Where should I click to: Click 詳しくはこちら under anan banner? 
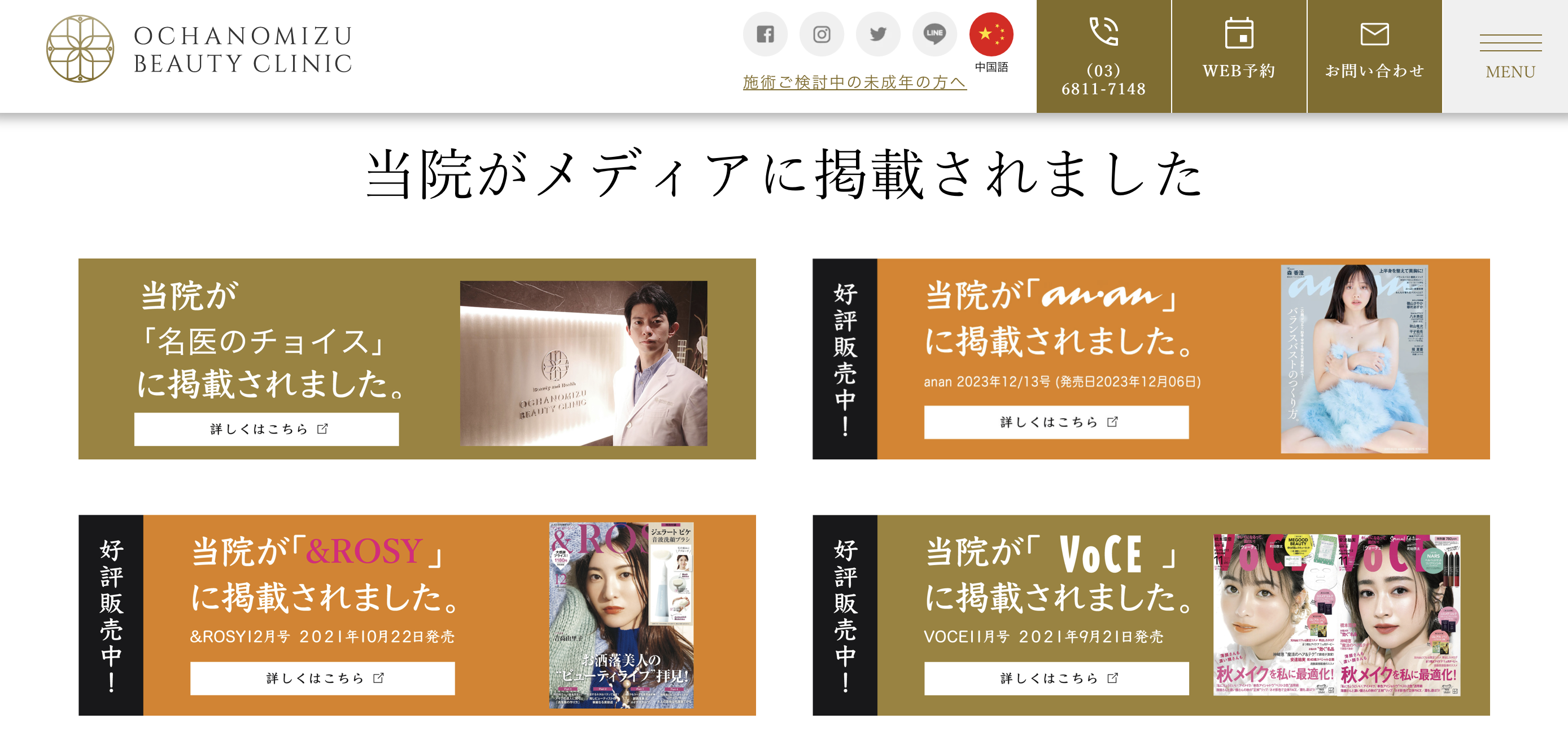pyautogui.click(x=1056, y=422)
